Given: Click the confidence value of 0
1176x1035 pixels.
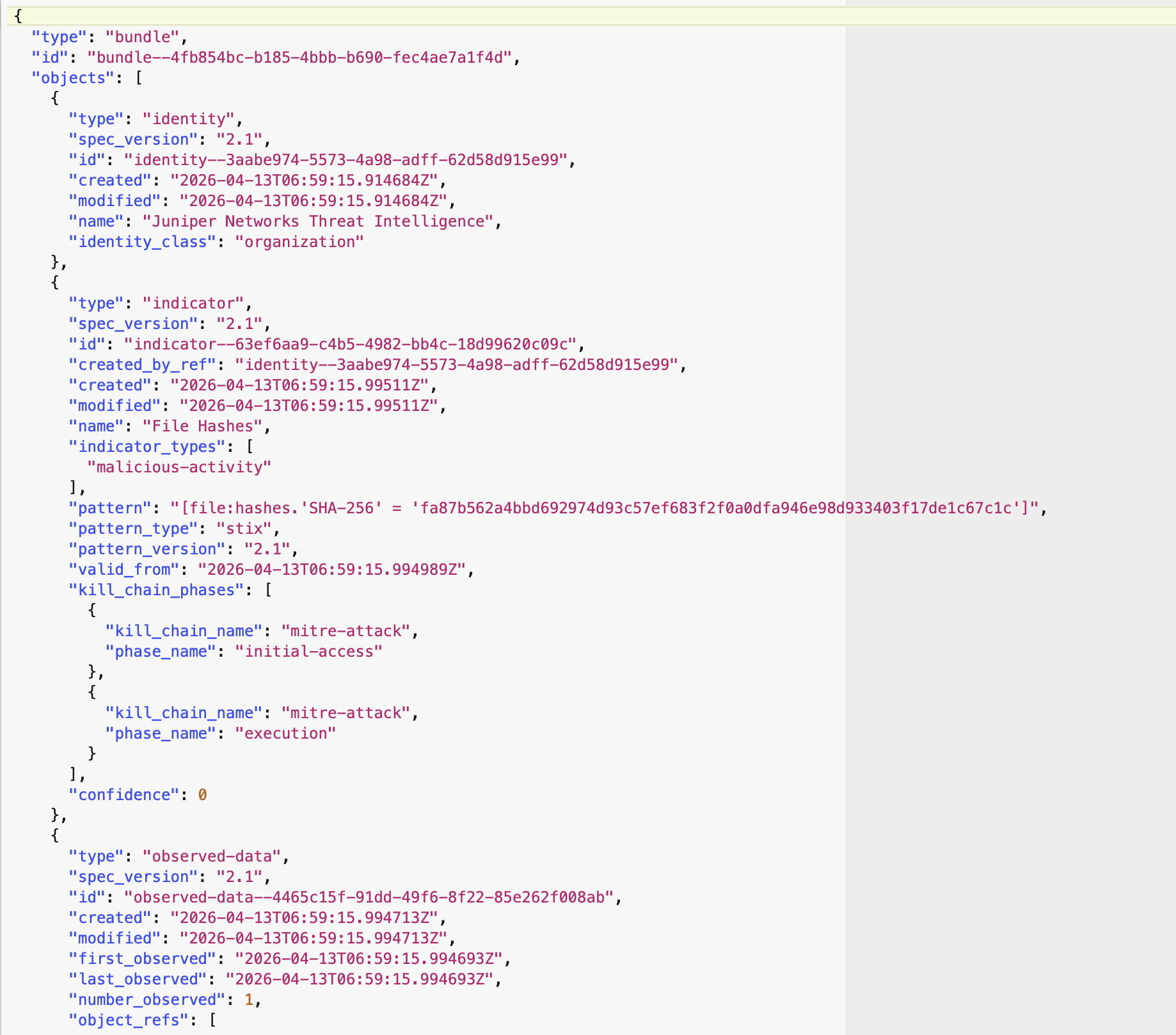Looking at the screenshot, I should click(x=202, y=794).
